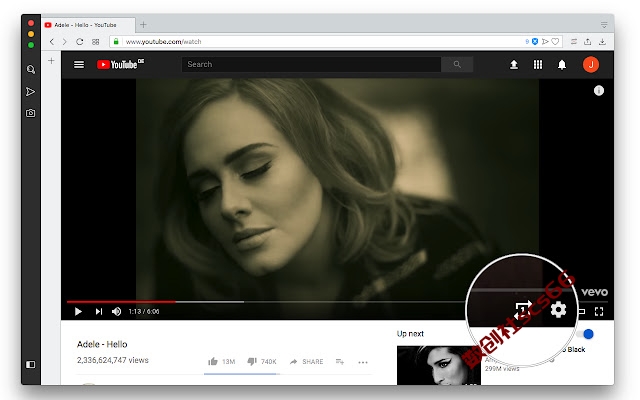Screen dimensions: 640x400
Task: Reload the current page
Action: pyautogui.click(x=80, y=42)
